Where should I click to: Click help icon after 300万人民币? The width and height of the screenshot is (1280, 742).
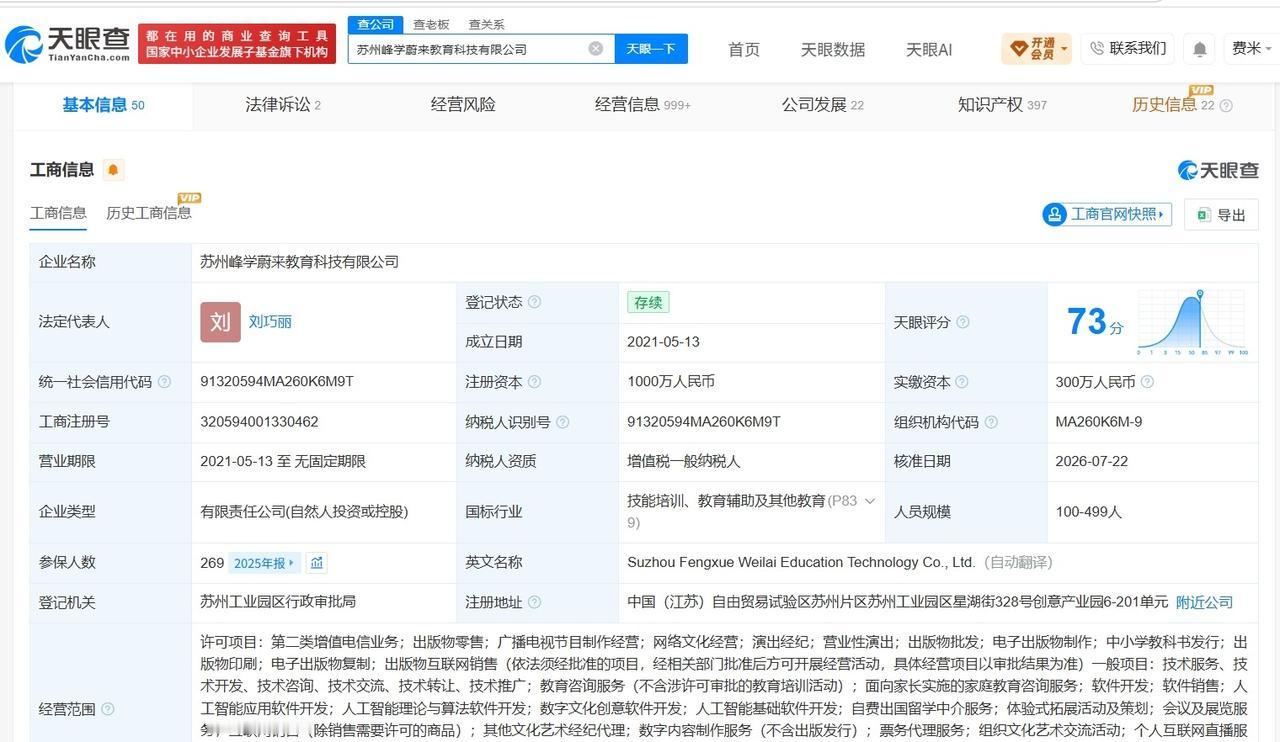tap(1147, 382)
